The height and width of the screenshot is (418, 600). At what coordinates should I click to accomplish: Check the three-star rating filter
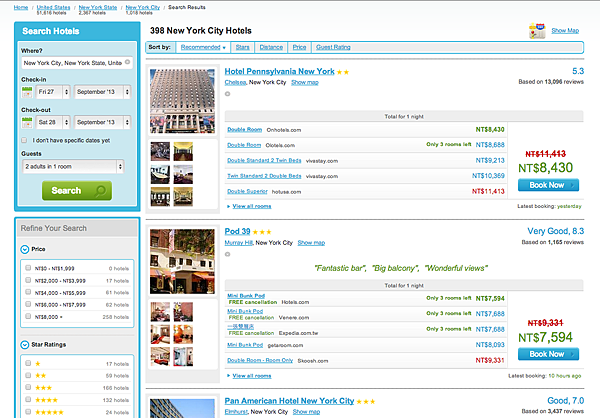tap(28, 387)
